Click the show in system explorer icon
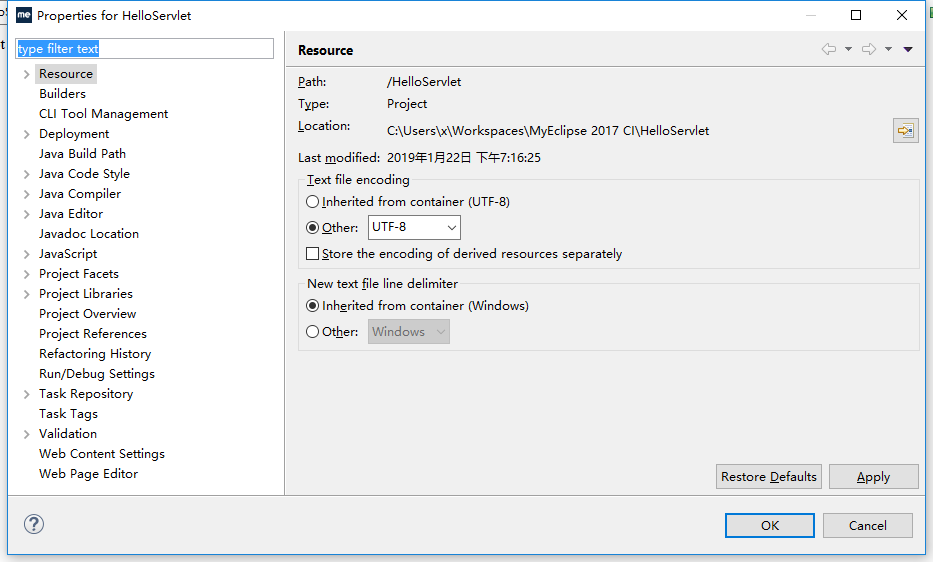 click(x=906, y=130)
